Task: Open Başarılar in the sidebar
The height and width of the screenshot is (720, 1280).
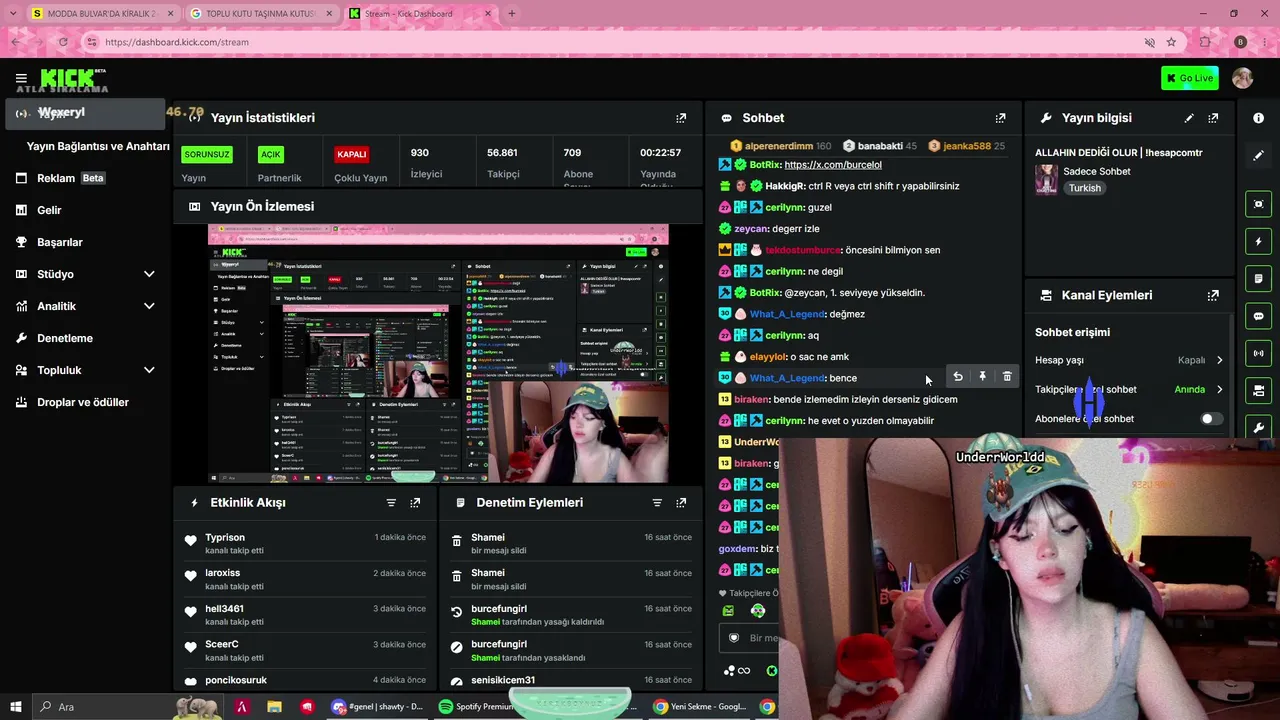Action: point(59,242)
